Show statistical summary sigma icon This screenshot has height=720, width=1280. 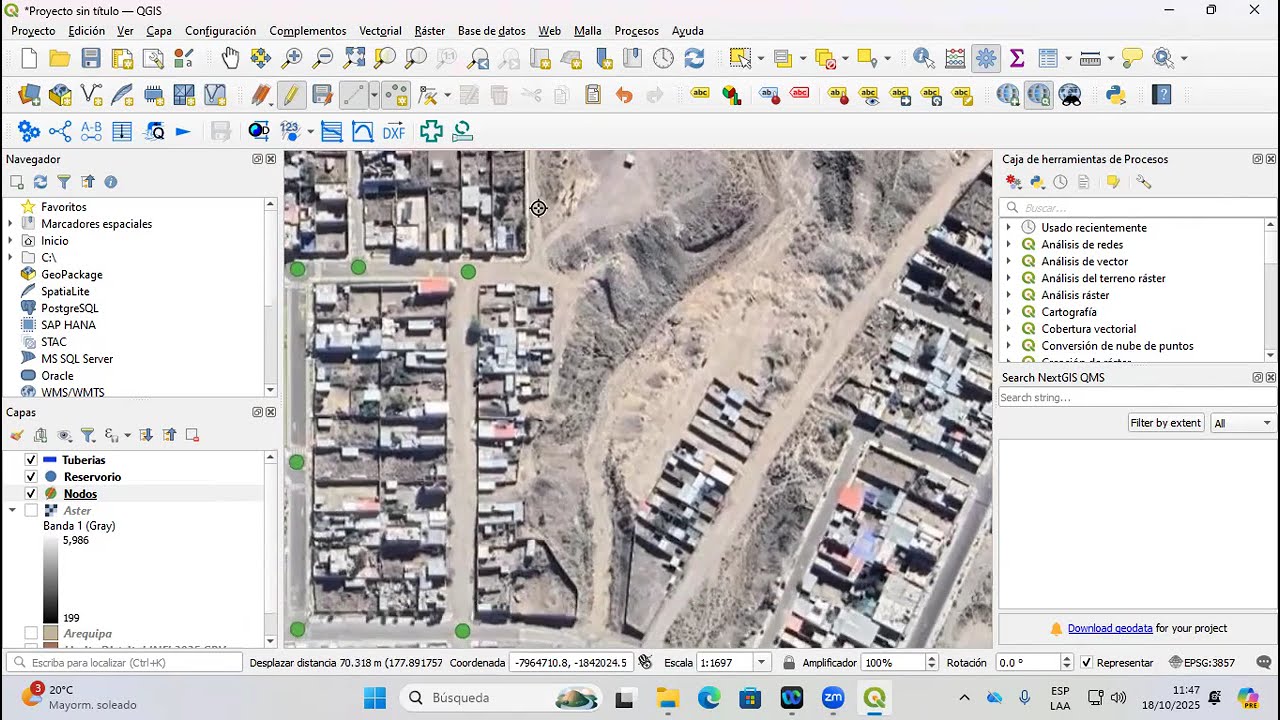[x=1017, y=58]
